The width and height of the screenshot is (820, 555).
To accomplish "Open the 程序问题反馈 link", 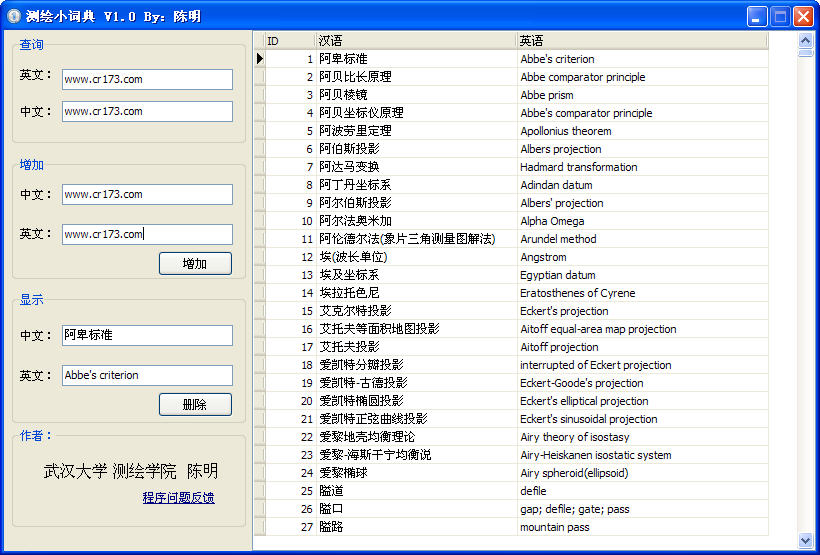I will pos(178,497).
